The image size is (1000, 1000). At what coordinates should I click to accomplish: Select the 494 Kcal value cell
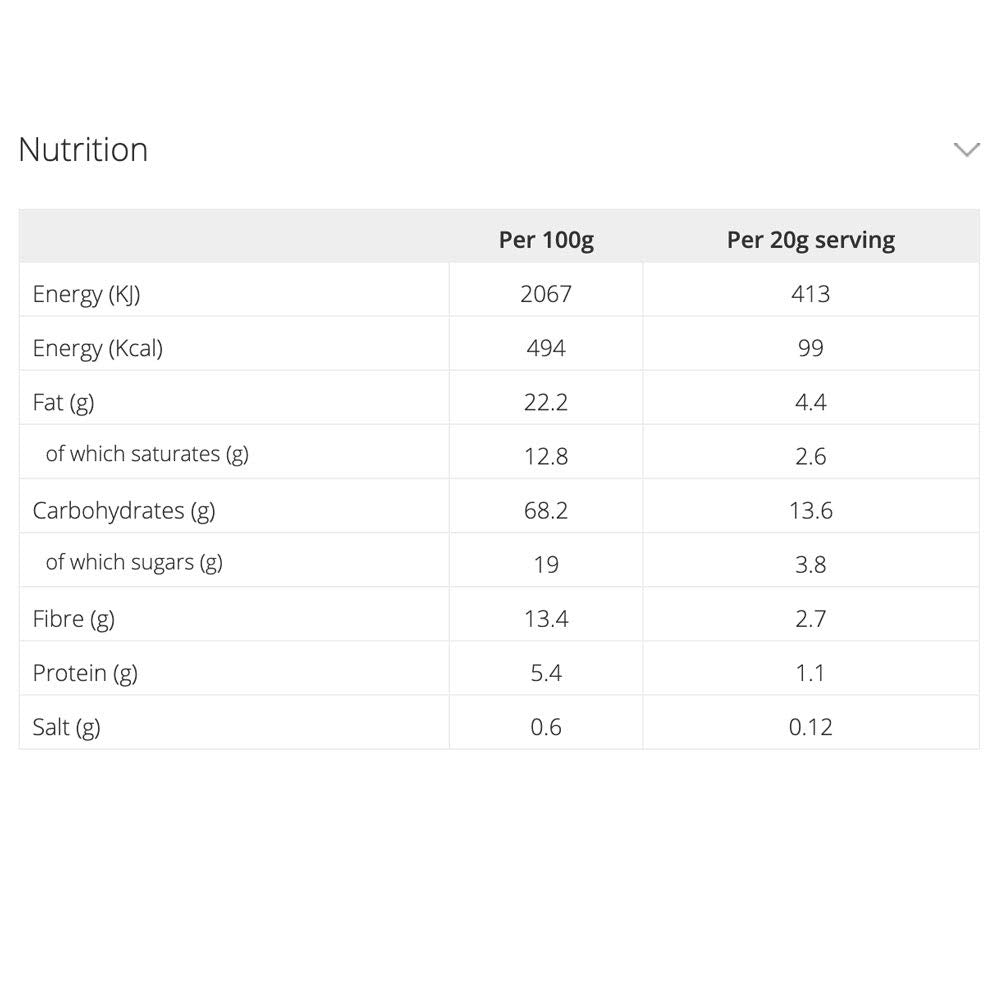(546, 348)
